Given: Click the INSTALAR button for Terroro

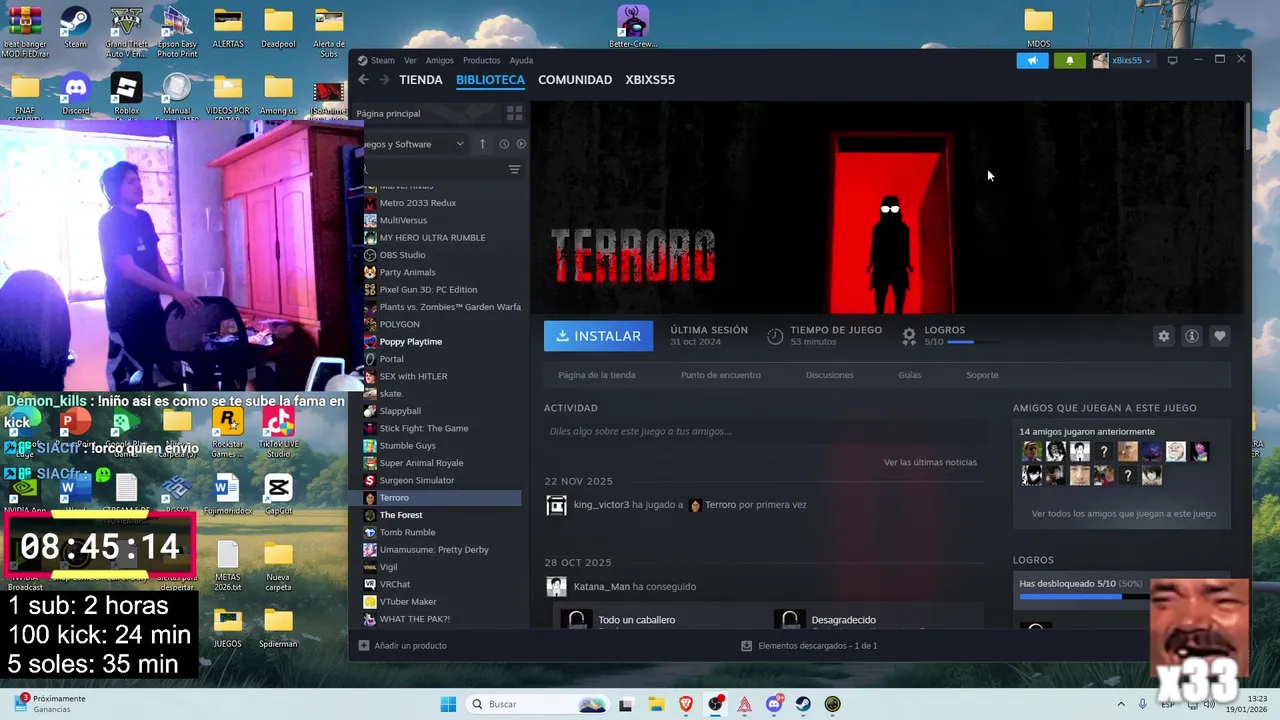Looking at the screenshot, I should 598,336.
